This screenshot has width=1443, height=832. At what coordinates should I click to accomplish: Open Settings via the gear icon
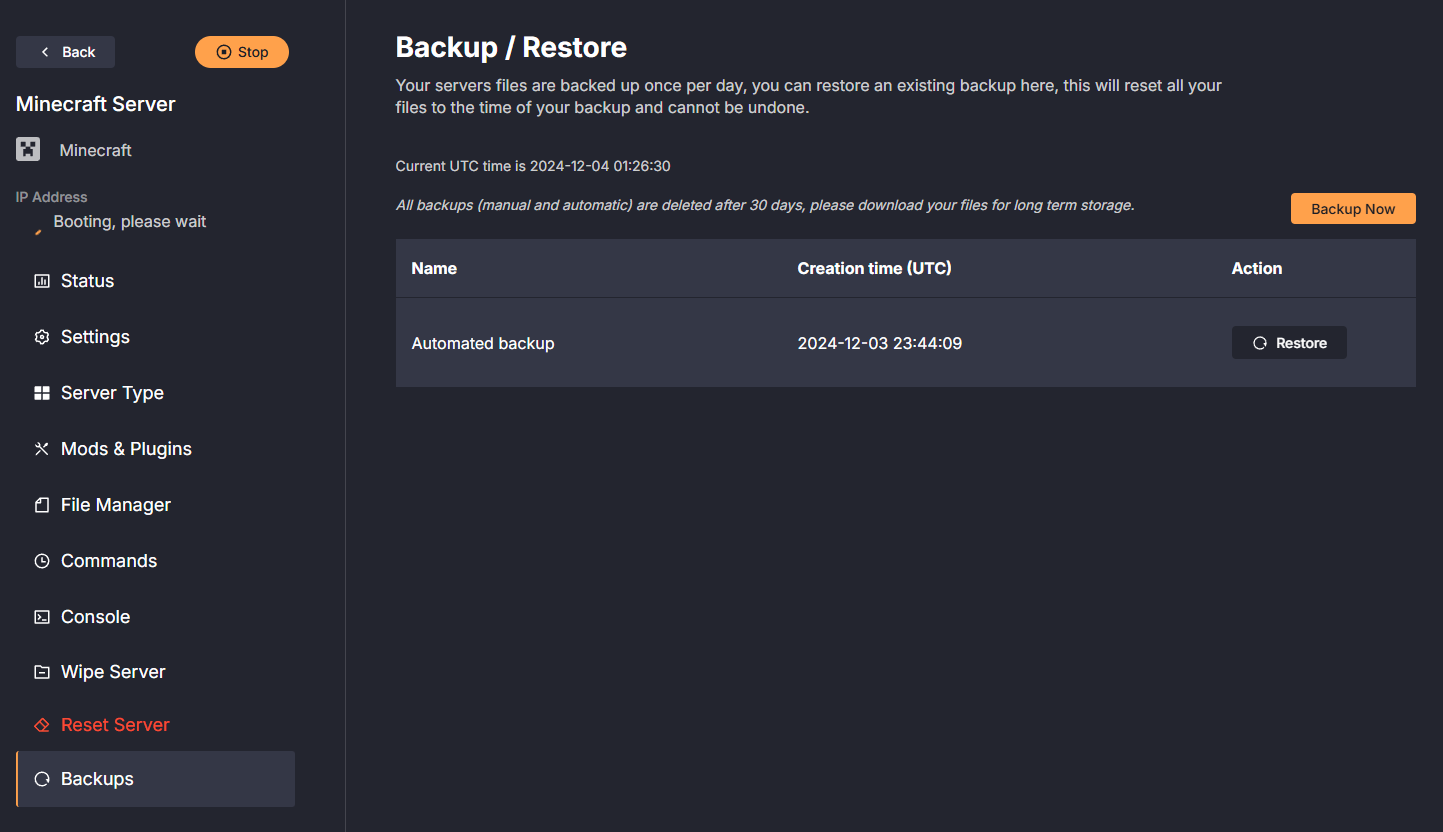(x=42, y=337)
